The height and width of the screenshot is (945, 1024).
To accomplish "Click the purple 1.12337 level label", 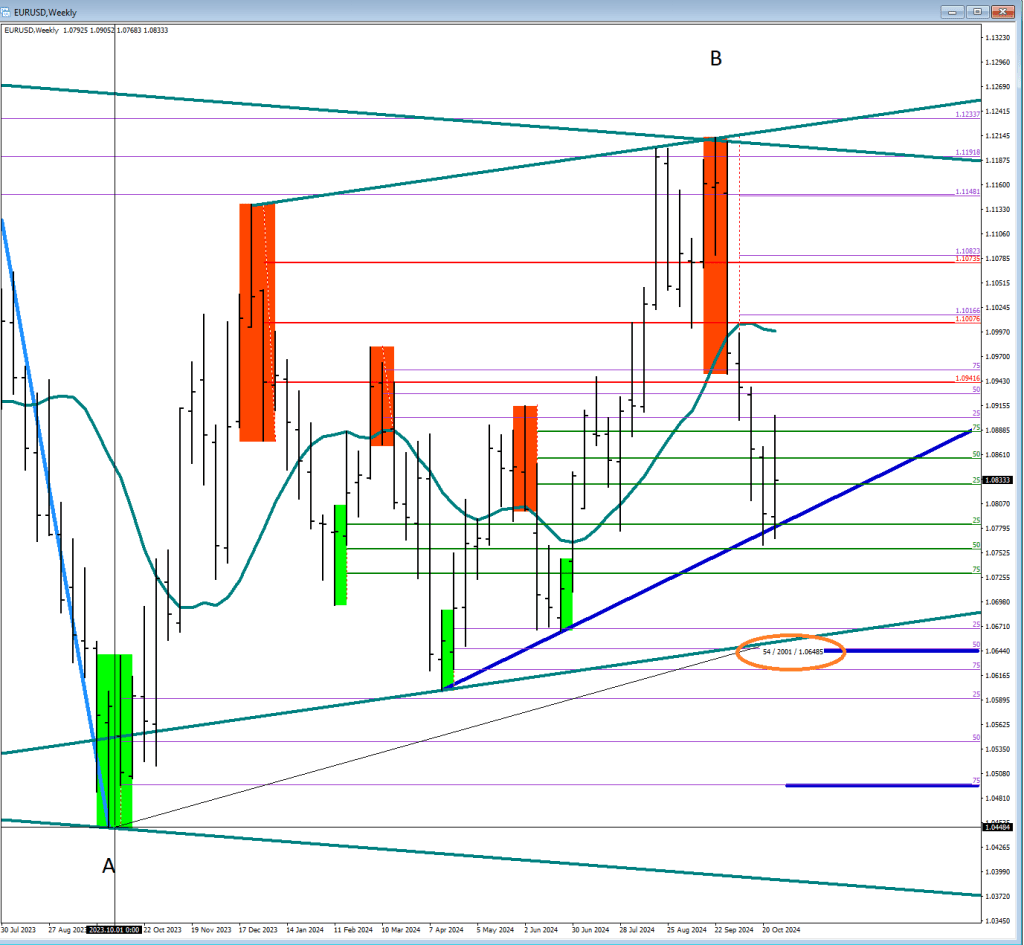I will (967, 115).
